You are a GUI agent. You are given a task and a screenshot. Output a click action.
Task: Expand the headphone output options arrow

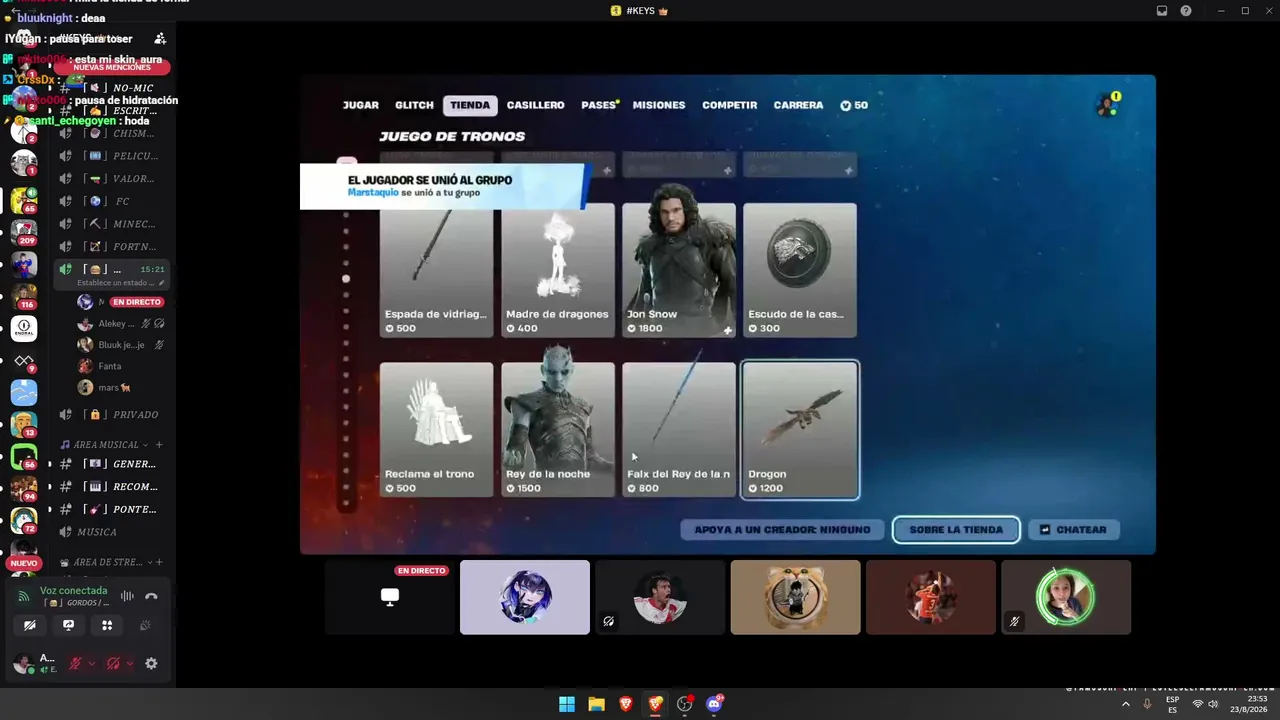[129, 663]
